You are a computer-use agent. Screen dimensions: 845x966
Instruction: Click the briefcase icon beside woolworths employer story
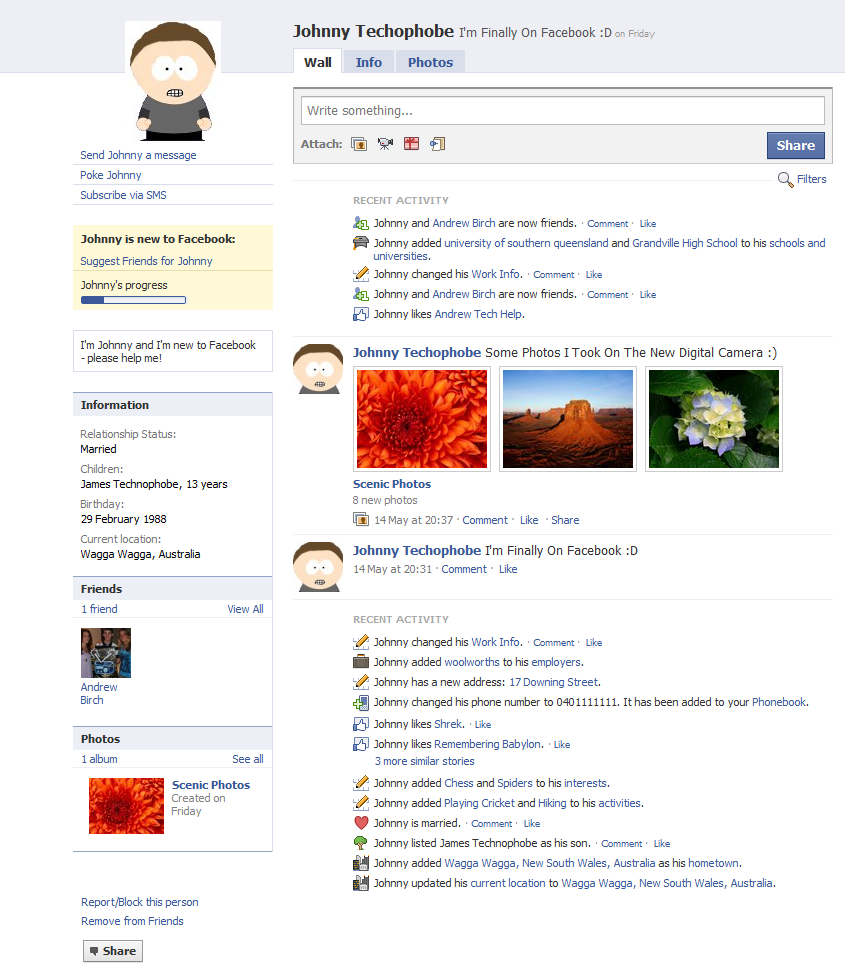tap(361, 662)
